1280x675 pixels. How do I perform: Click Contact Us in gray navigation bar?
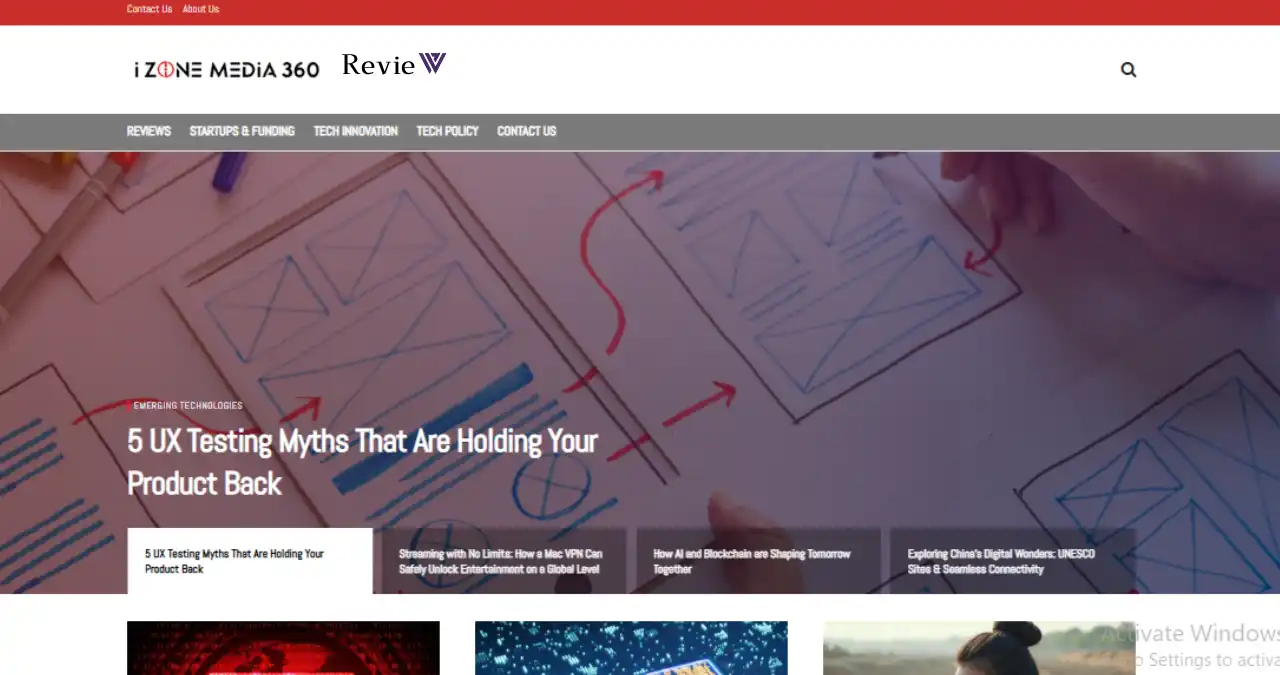point(527,131)
